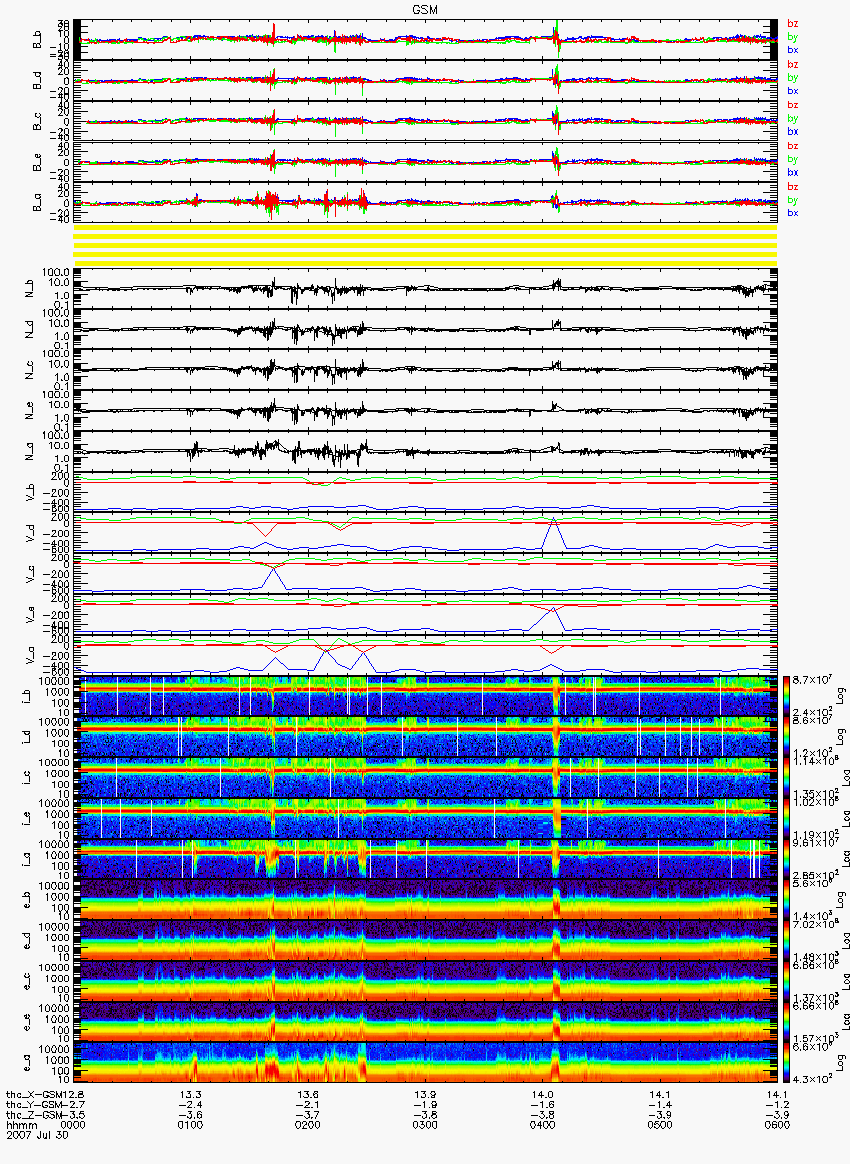Image resolution: width=850 pixels, height=1164 pixels.
Task: Click the green by legend of B_b panel
Action: (x=792, y=36)
